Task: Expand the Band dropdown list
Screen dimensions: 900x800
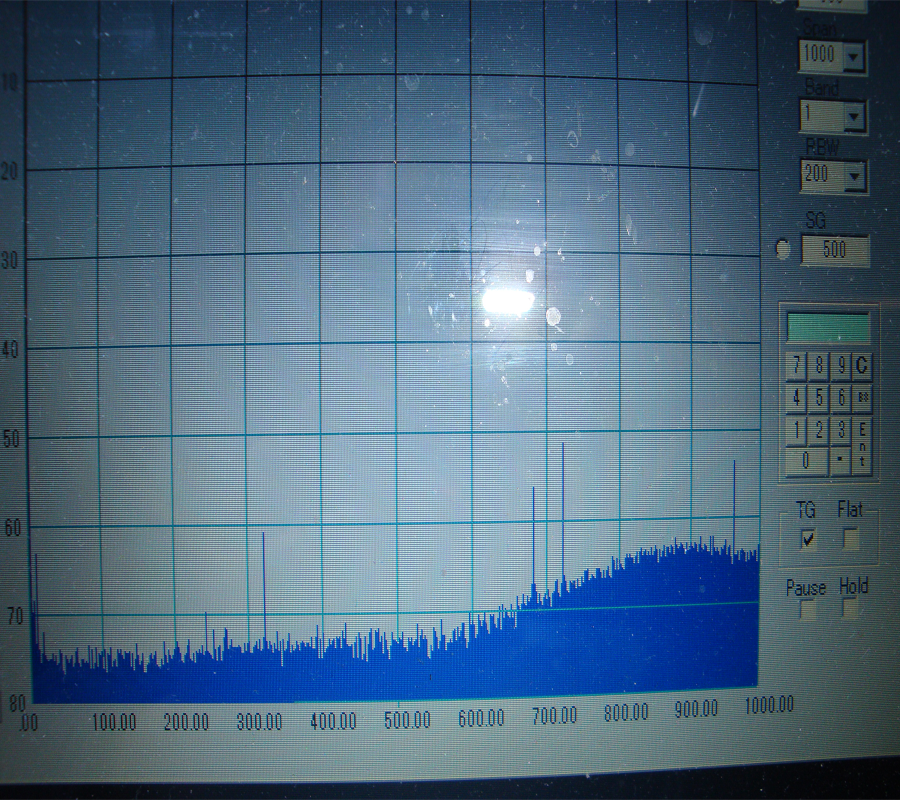Action: [x=853, y=118]
